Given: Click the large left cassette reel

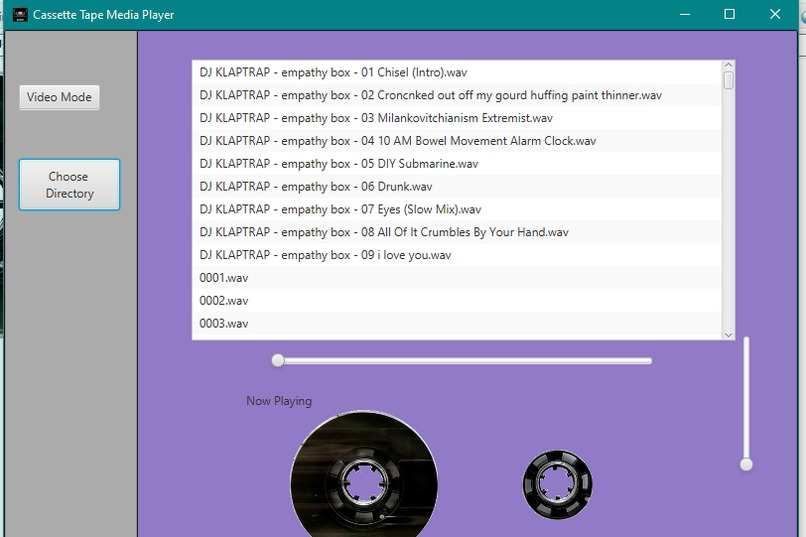Looking at the screenshot, I should (x=364, y=475).
